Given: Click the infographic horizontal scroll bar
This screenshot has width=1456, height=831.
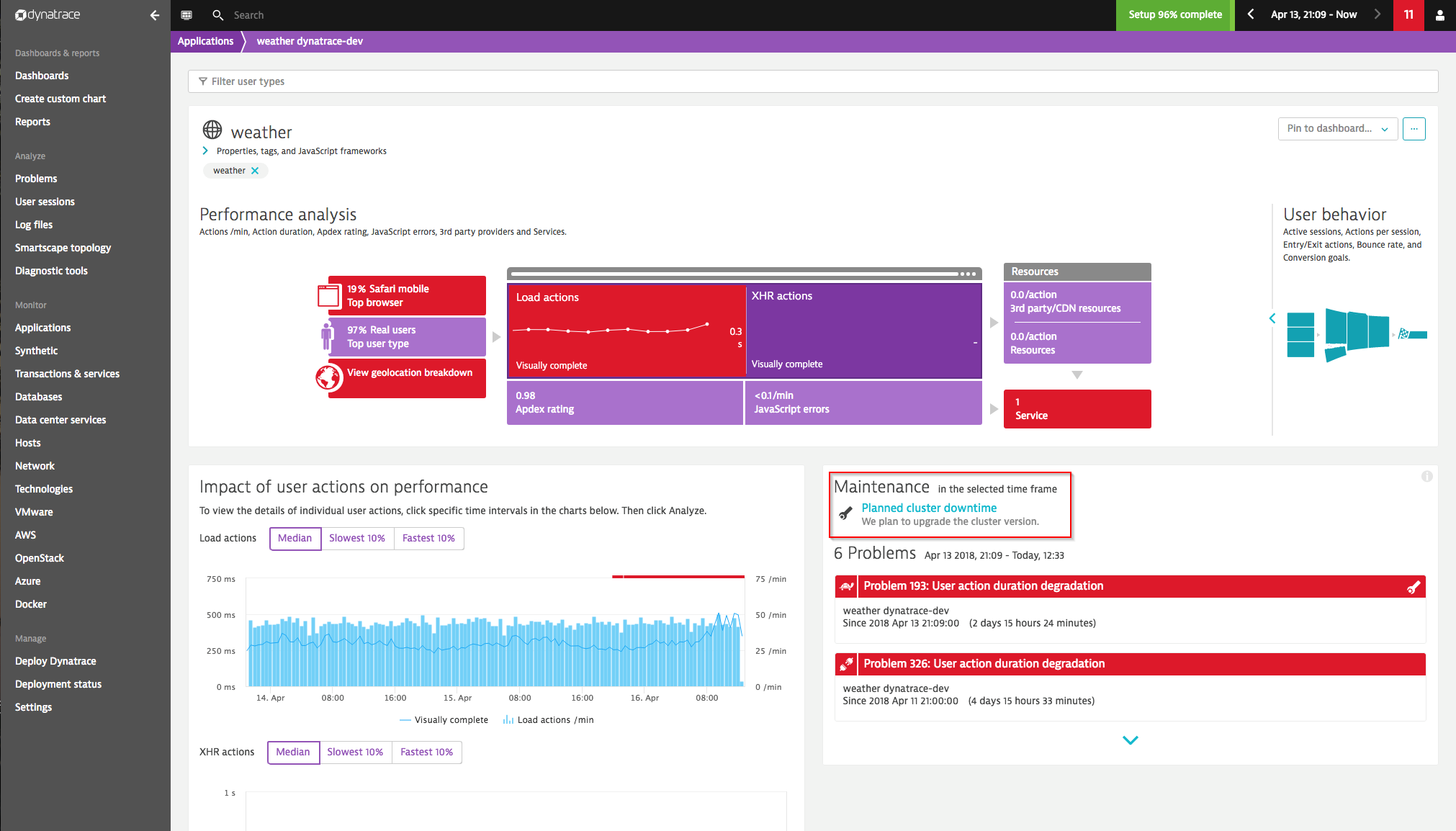Looking at the screenshot, I should [734, 274].
